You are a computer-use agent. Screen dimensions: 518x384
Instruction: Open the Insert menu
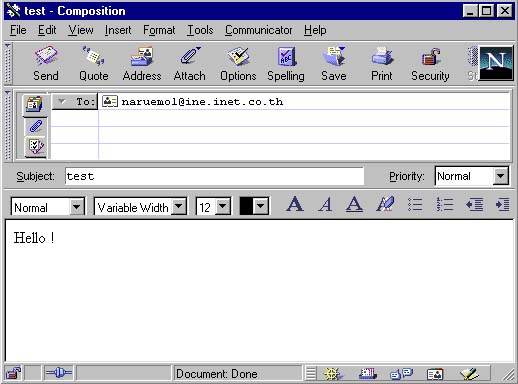118,30
